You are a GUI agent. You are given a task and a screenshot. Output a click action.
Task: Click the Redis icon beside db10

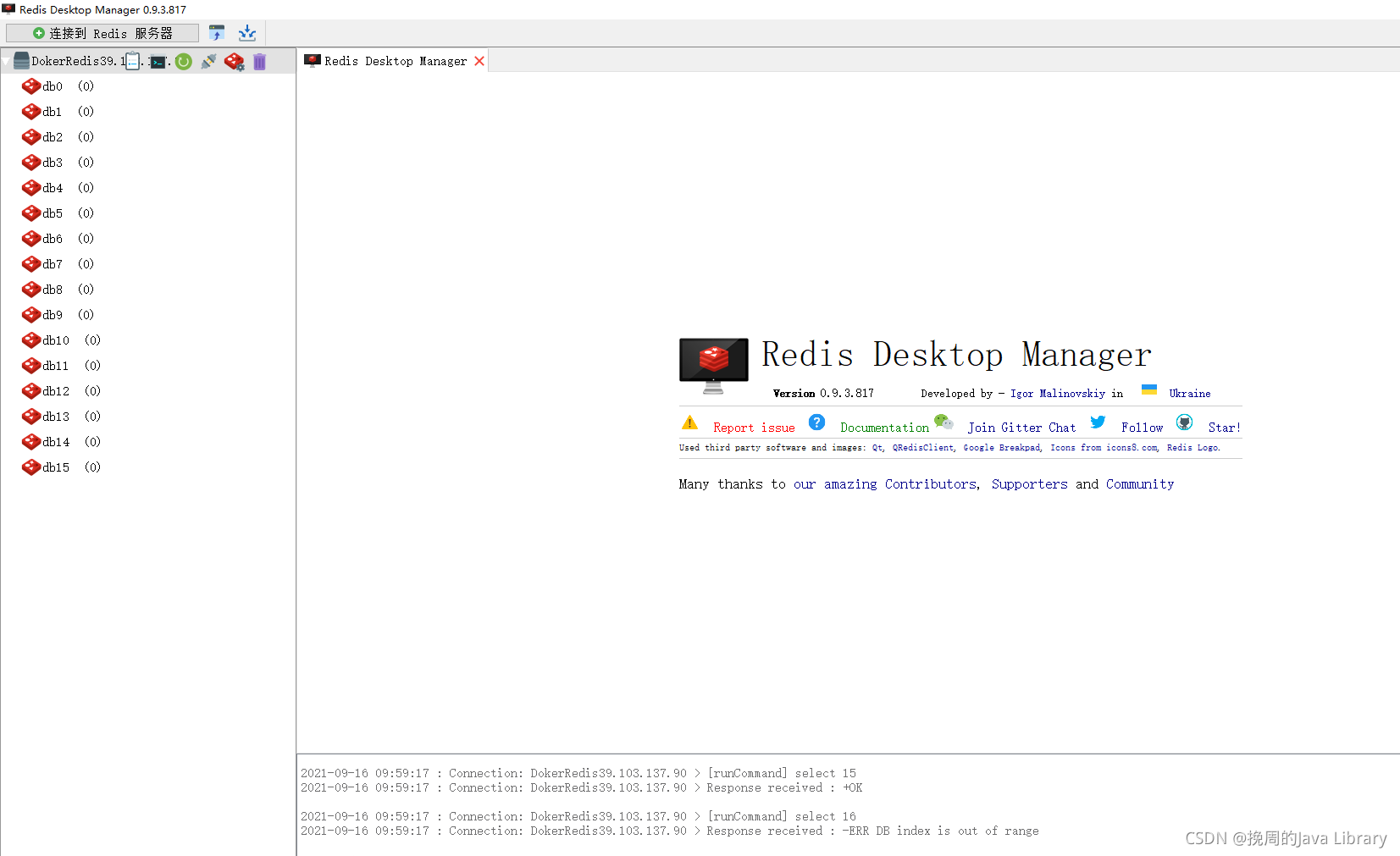pyautogui.click(x=31, y=340)
